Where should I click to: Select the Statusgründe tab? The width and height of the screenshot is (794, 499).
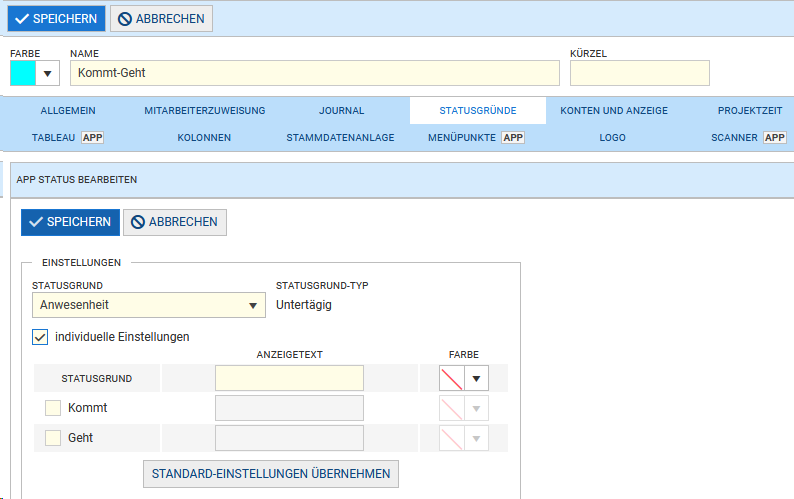point(478,110)
